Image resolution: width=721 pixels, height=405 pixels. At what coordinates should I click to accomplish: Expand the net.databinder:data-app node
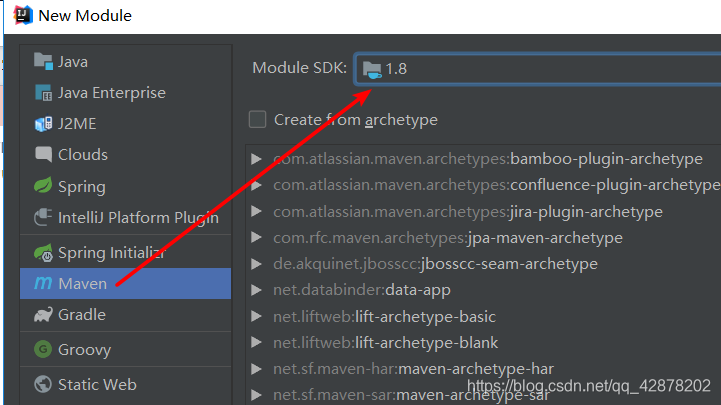(x=257, y=290)
